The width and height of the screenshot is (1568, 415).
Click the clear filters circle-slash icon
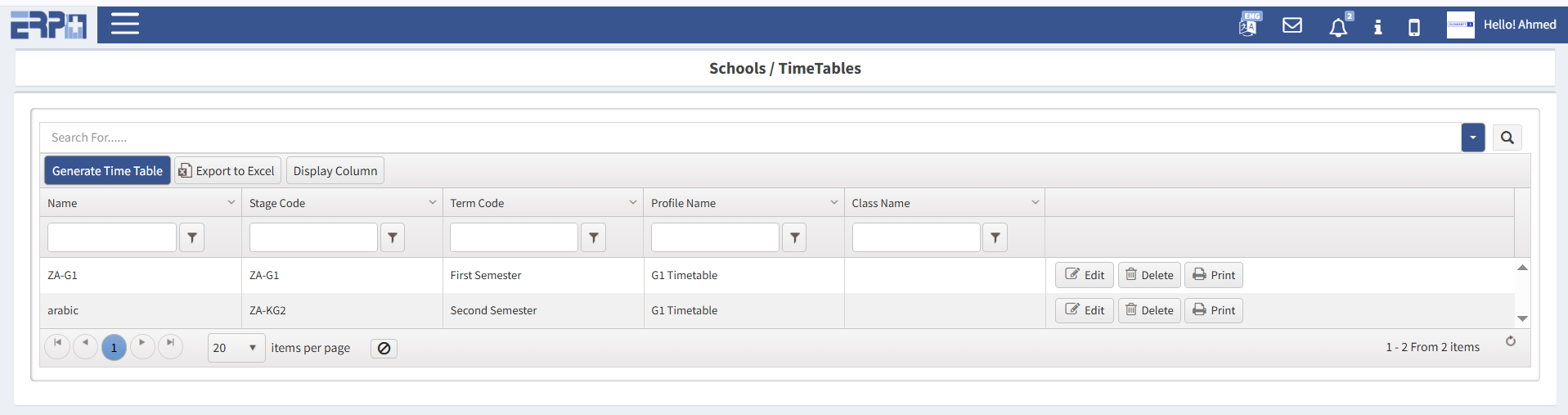[384, 349]
